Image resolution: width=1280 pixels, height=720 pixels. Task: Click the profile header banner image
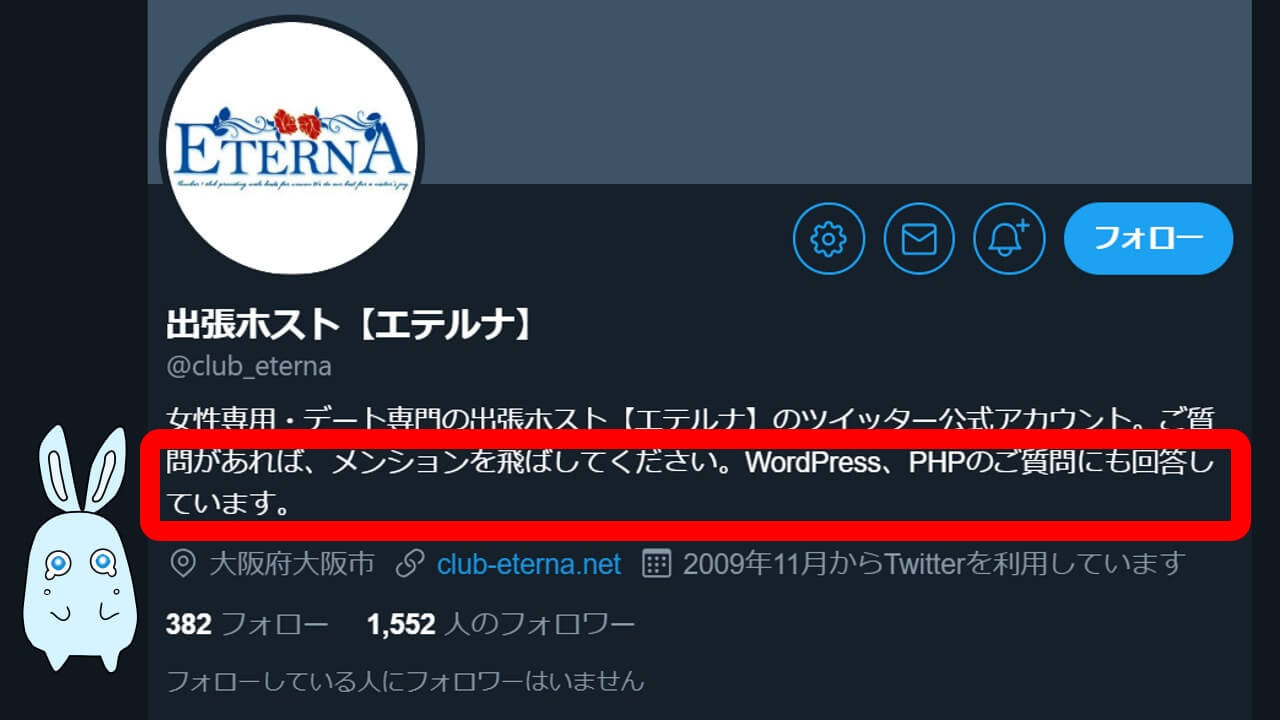click(x=700, y=92)
